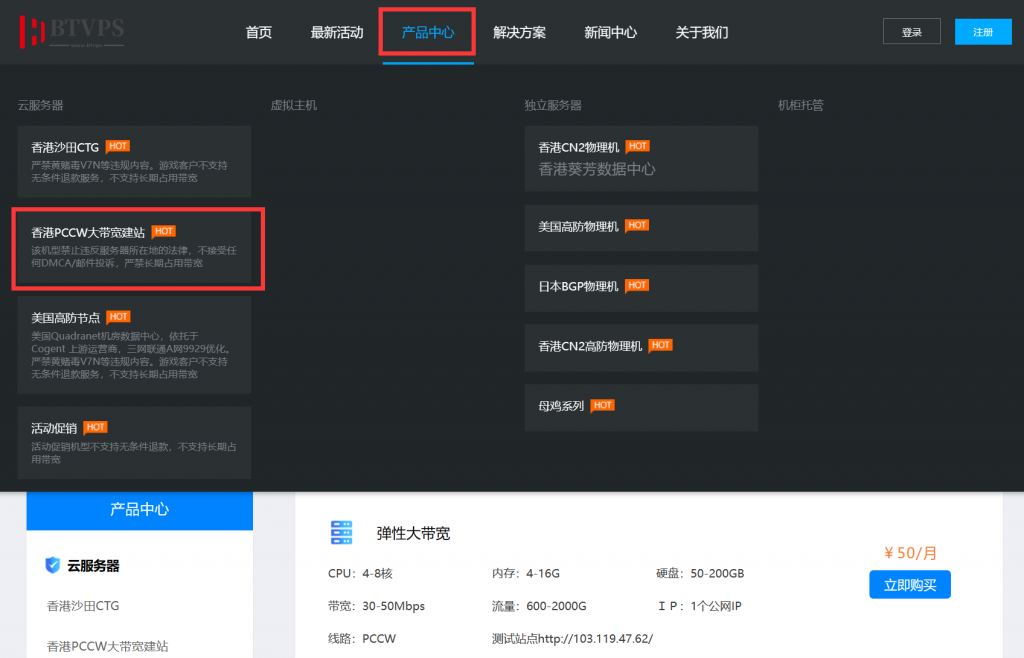Viewport: 1024px width, 658px height.
Task: Open the 香港沙田CTG cloud server card
Action: [x=135, y=162]
